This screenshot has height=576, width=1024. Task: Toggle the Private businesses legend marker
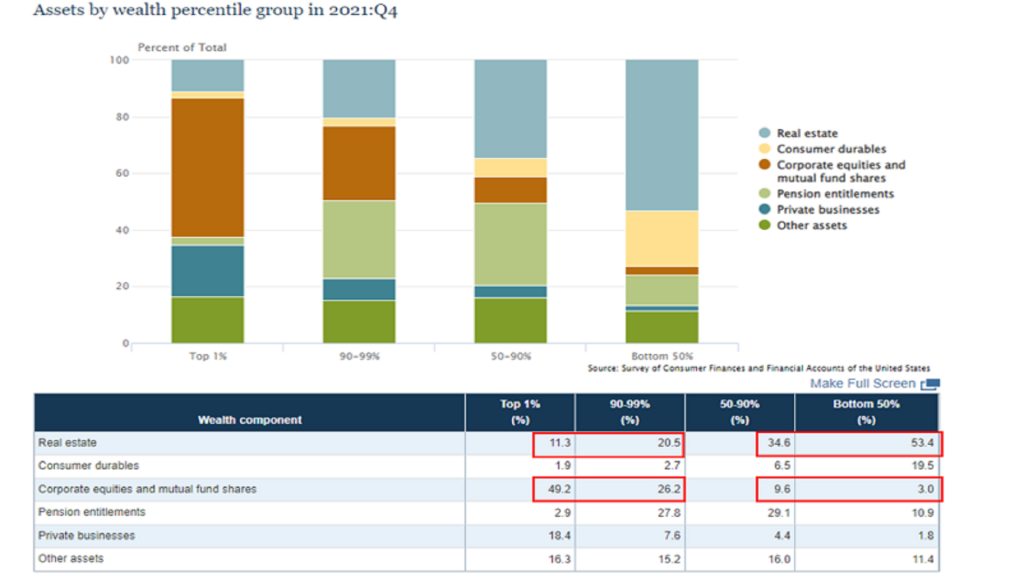pyautogui.click(x=765, y=210)
